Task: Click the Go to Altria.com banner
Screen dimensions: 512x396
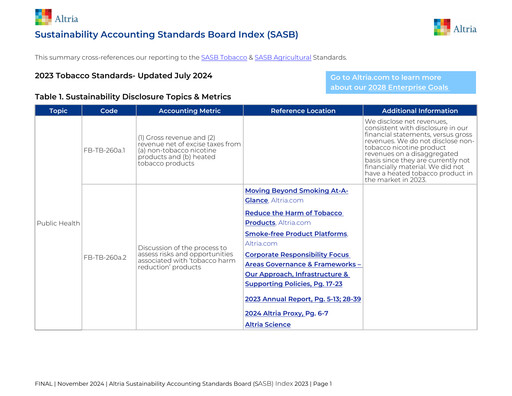Action: 401,82
